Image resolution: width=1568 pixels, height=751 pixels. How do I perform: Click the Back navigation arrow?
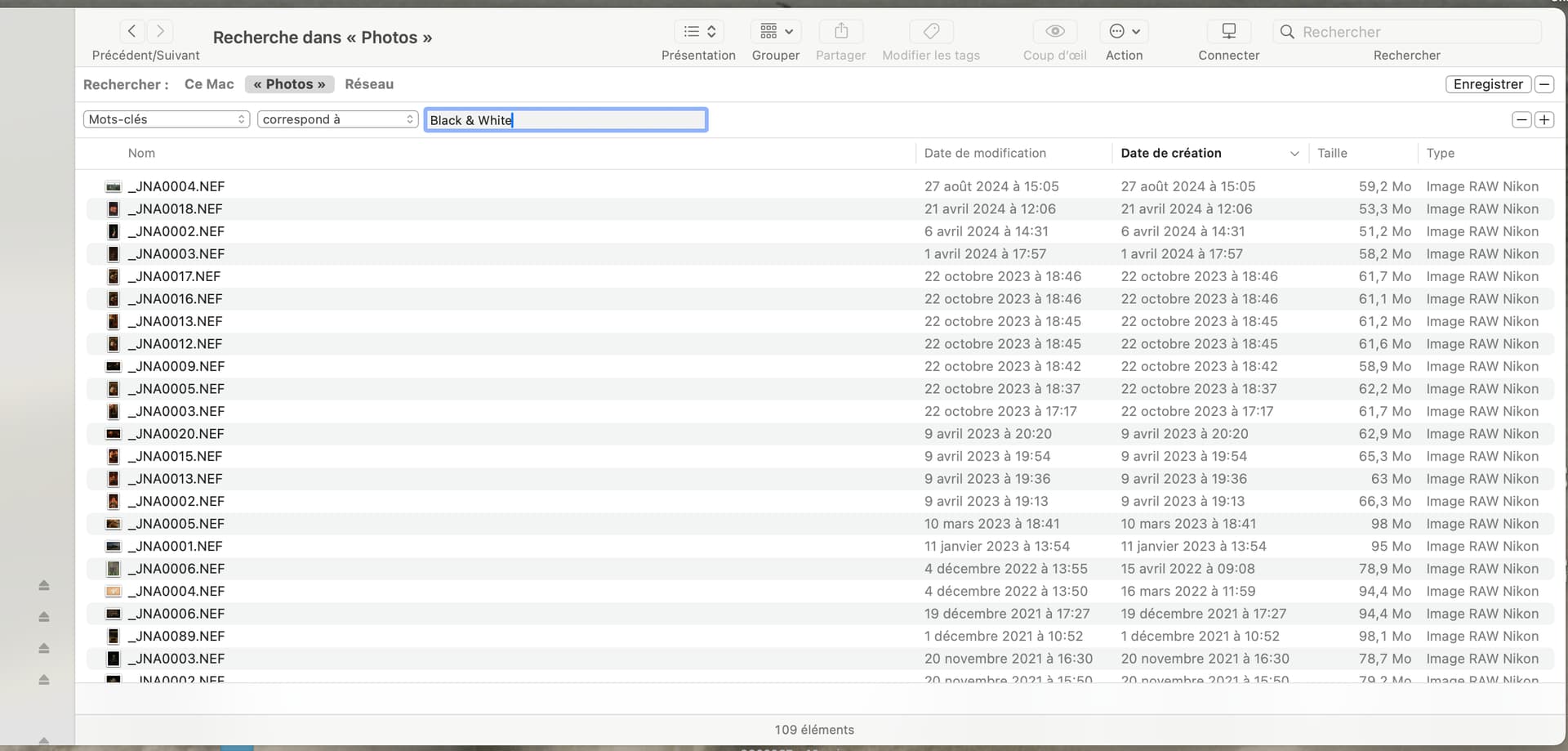[x=131, y=31]
